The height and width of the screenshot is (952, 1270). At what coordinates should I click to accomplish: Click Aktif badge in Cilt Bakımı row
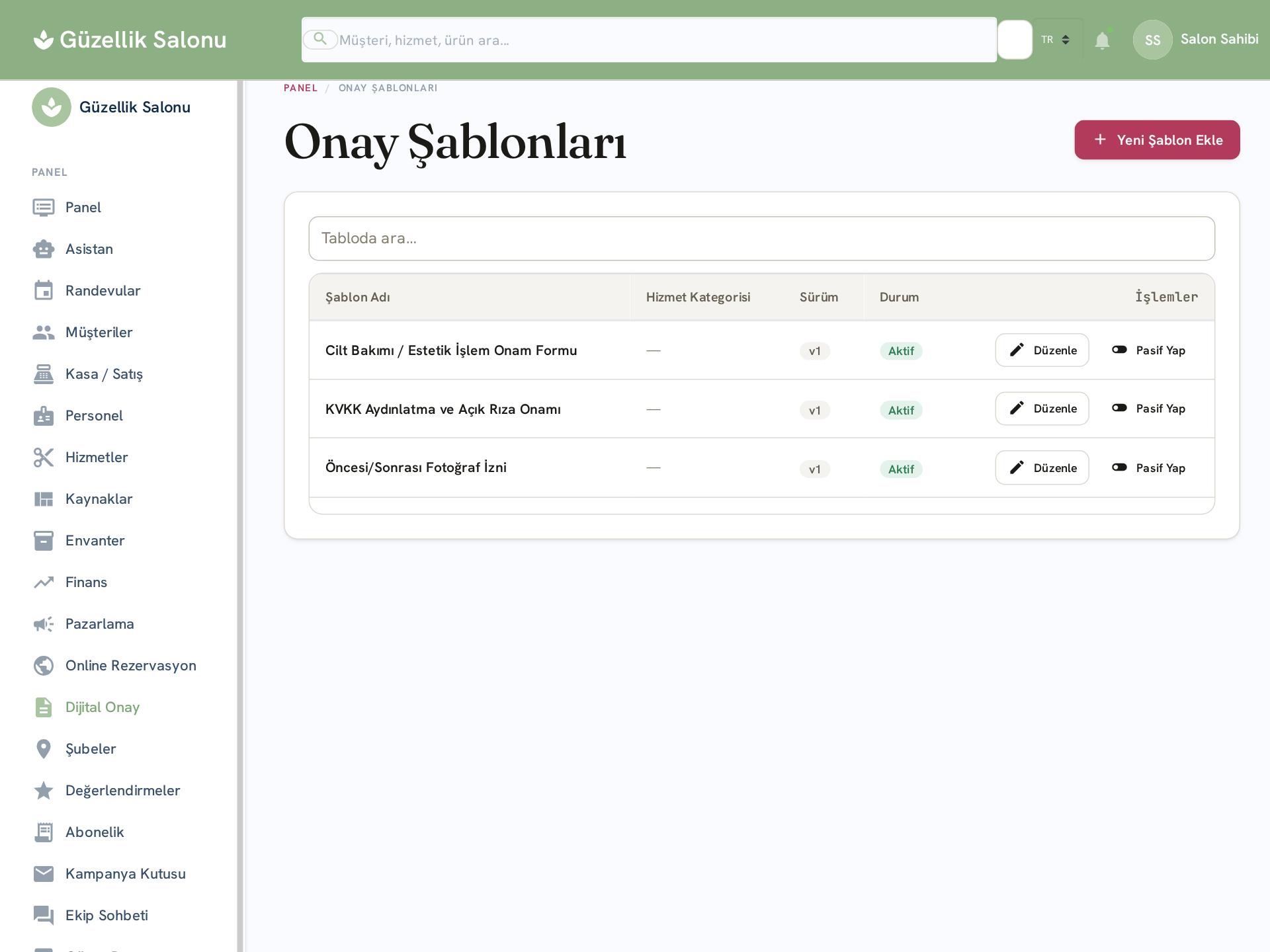[901, 351]
